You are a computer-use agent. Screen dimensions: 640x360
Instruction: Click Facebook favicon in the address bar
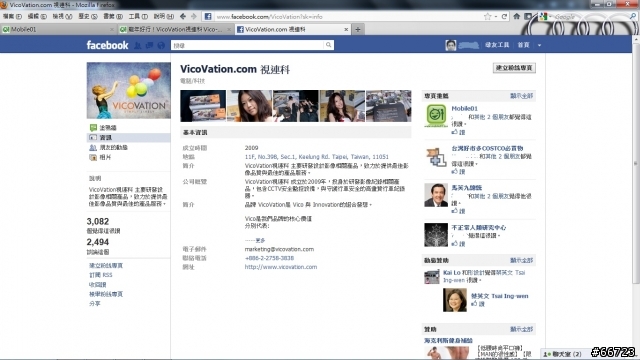(208, 16)
